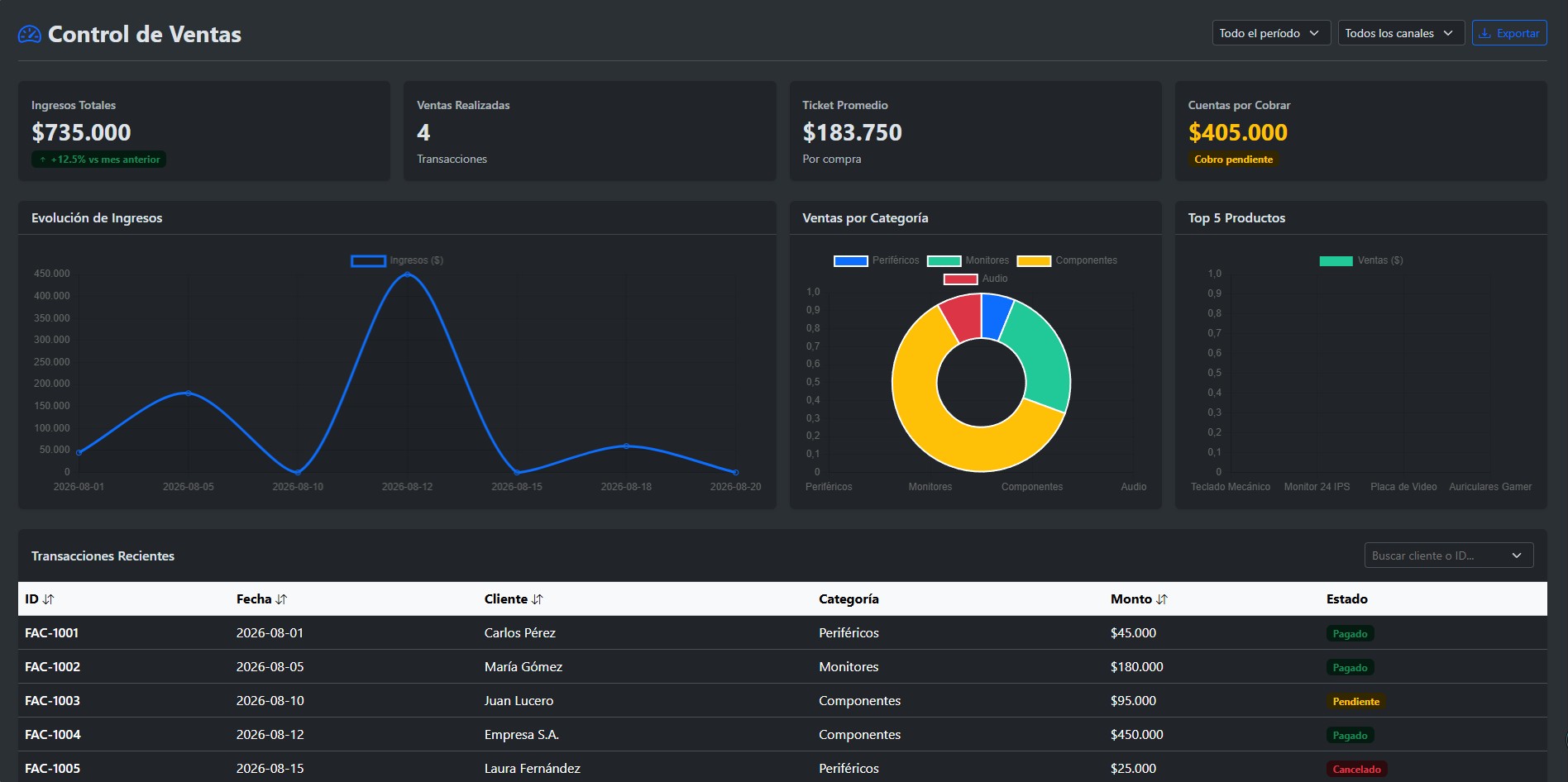
Task: Toggle the Ventas ($) legend swatch
Action: tap(1336, 260)
